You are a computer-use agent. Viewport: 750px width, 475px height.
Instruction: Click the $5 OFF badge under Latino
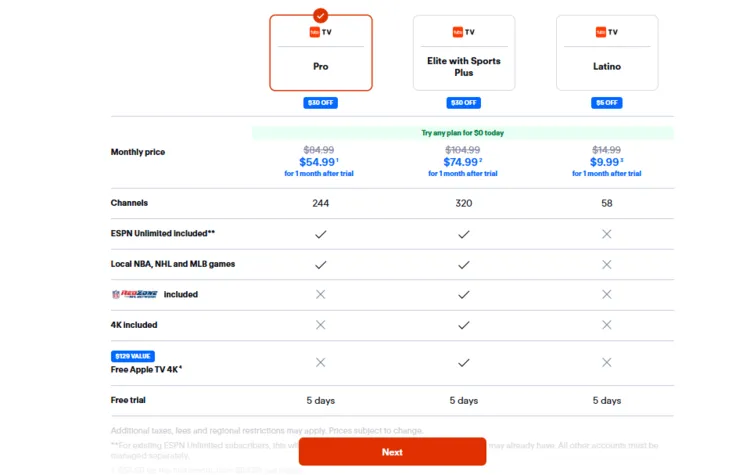tap(607, 103)
